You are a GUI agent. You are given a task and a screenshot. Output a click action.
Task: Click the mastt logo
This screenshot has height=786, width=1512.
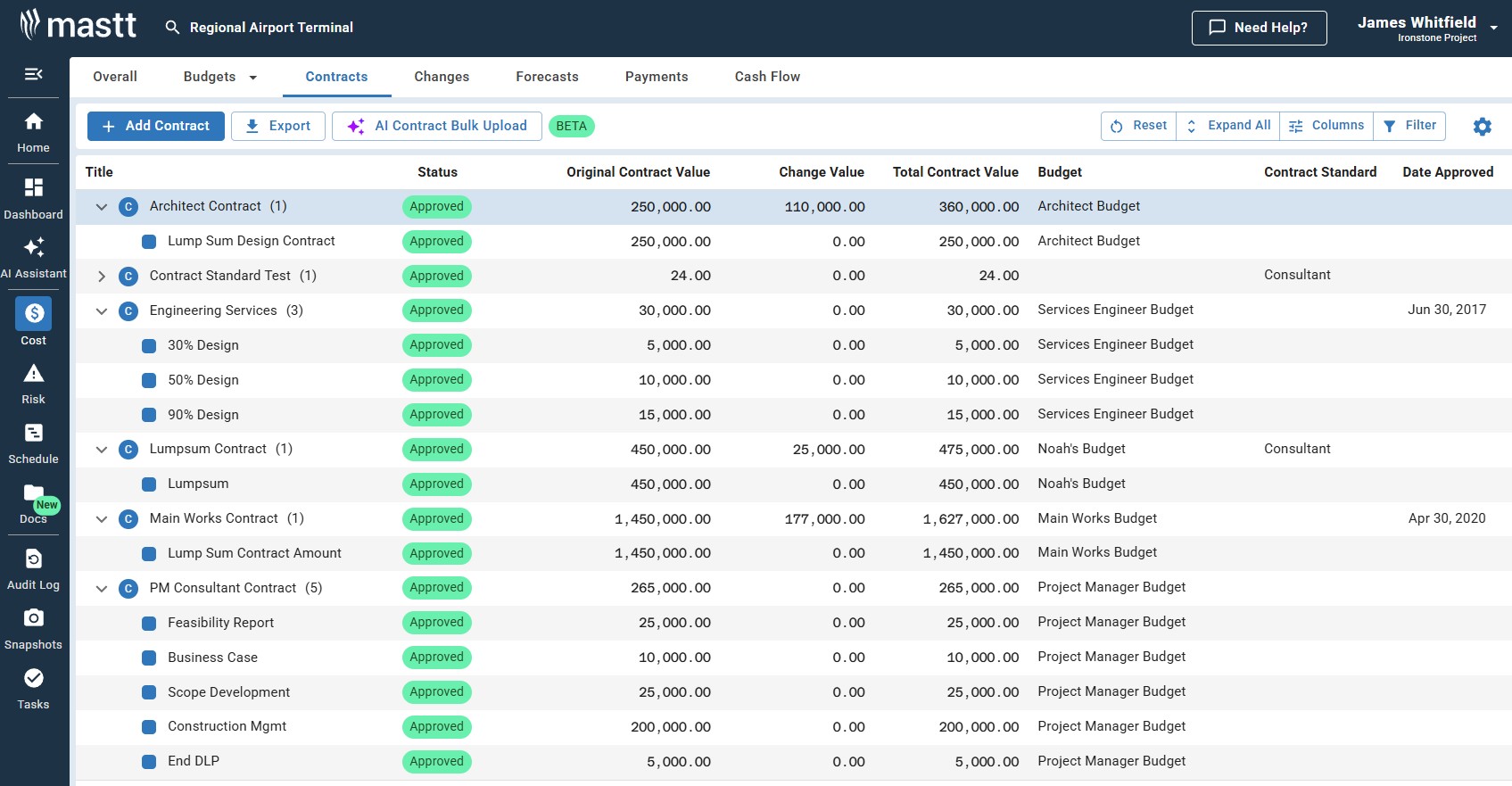point(78,25)
